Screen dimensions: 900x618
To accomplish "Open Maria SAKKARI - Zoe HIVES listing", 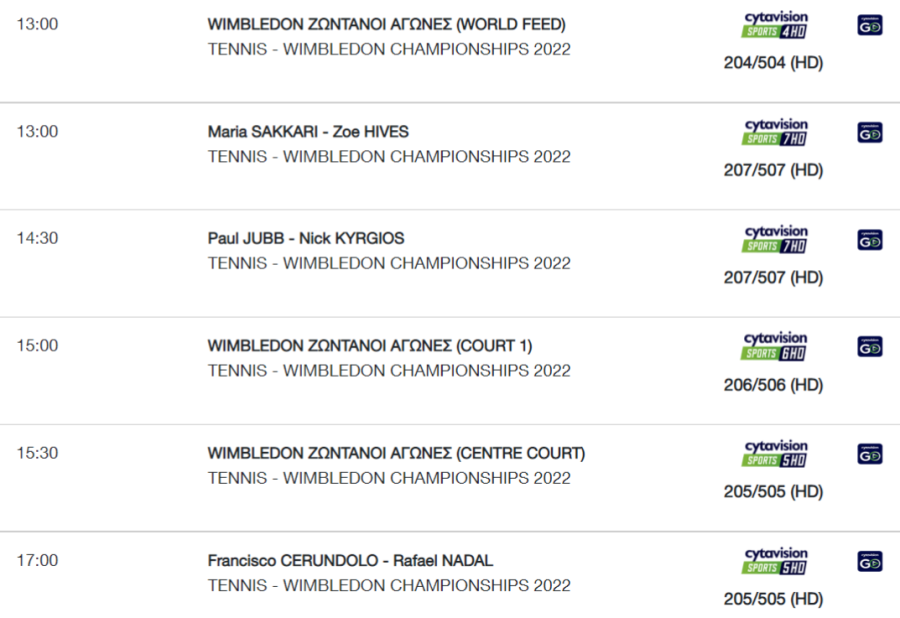I will pyautogui.click(x=308, y=132).
